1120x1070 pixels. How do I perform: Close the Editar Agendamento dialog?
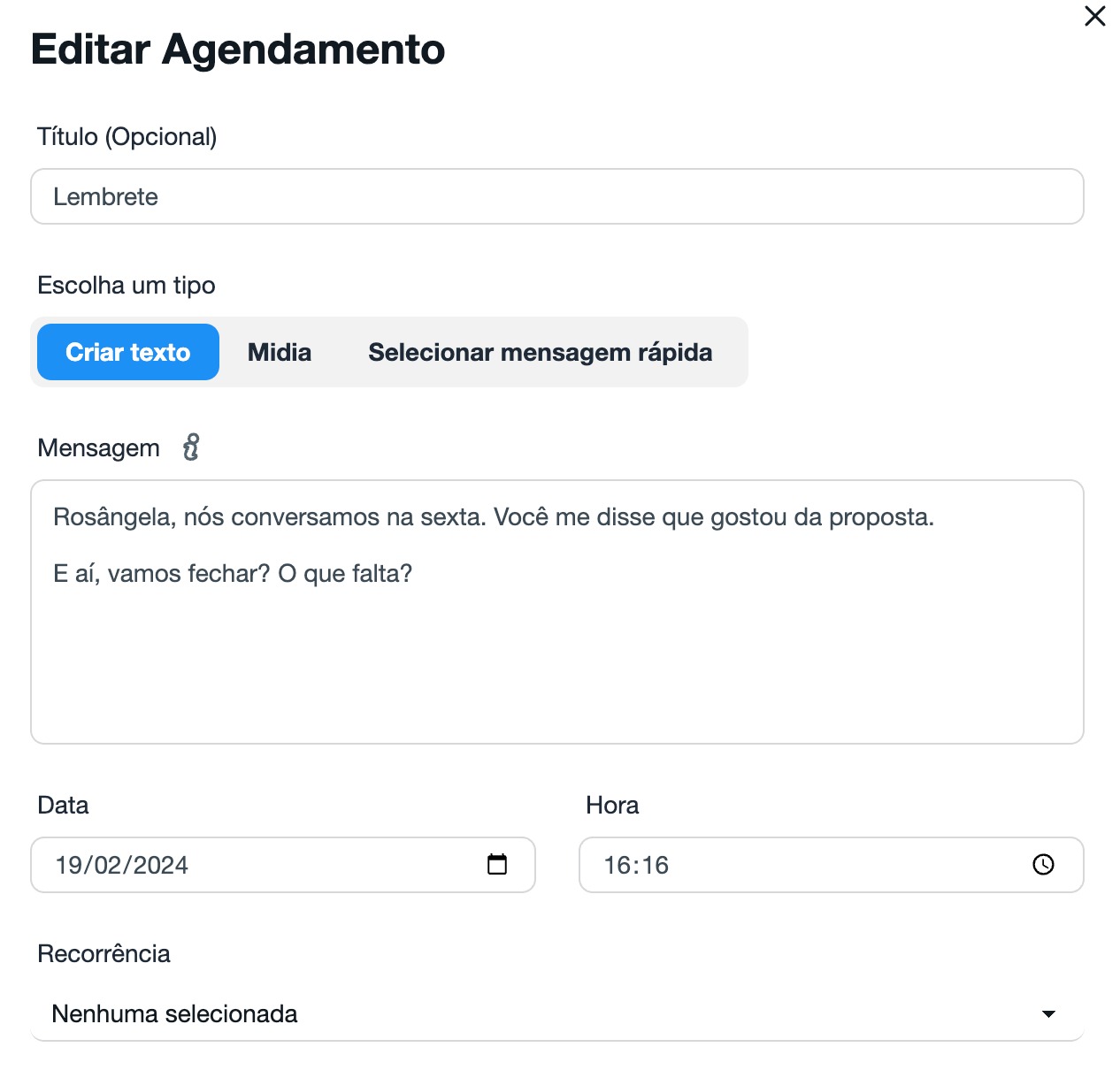(1094, 16)
